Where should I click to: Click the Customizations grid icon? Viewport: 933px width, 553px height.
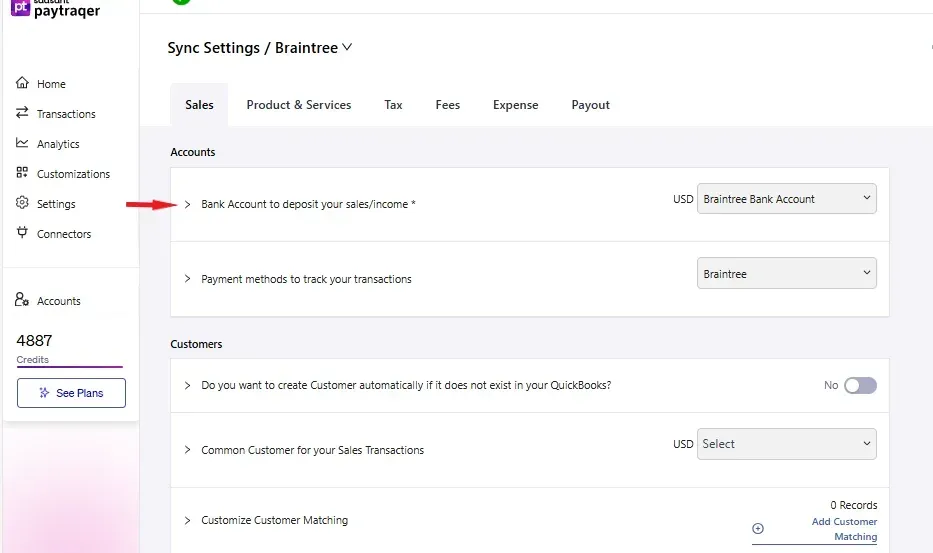pyautogui.click(x=22, y=173)
